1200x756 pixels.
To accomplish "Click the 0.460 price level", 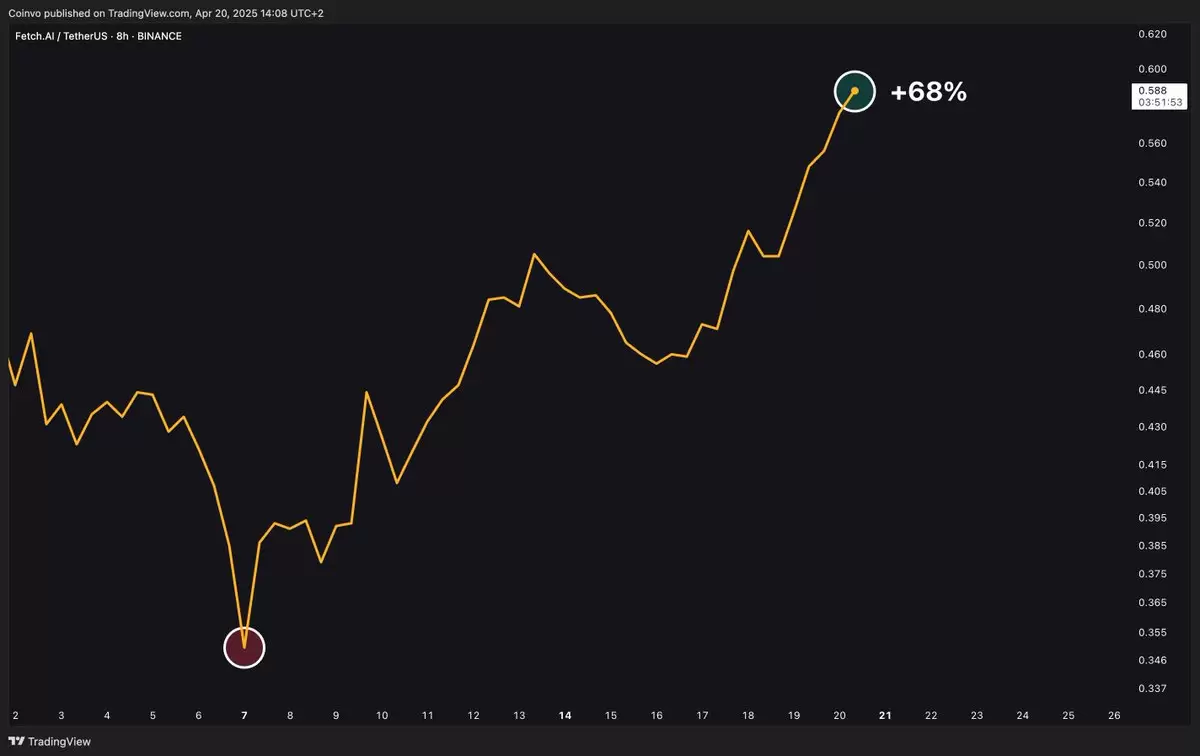I will (x=1153, y=354).
